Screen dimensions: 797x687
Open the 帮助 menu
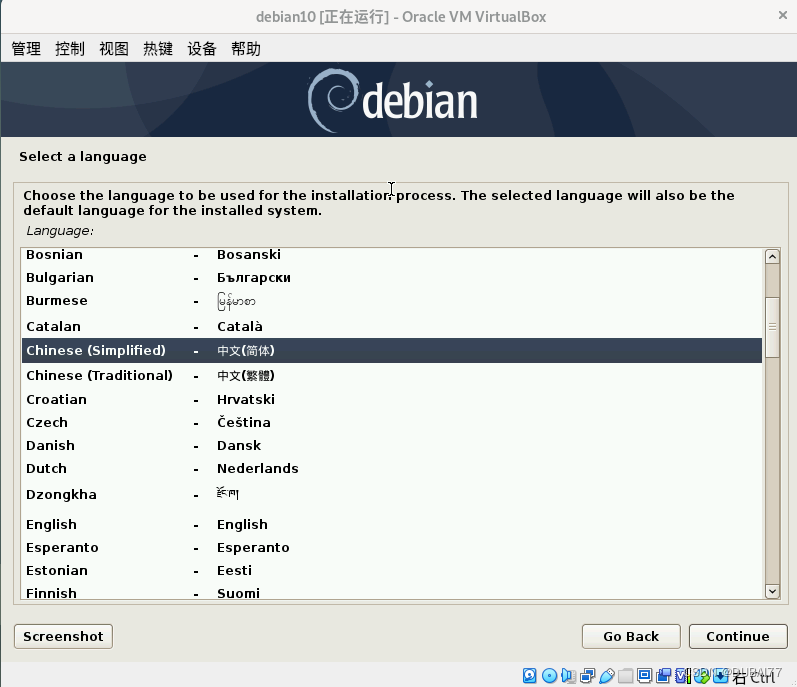tap(246, 49)
